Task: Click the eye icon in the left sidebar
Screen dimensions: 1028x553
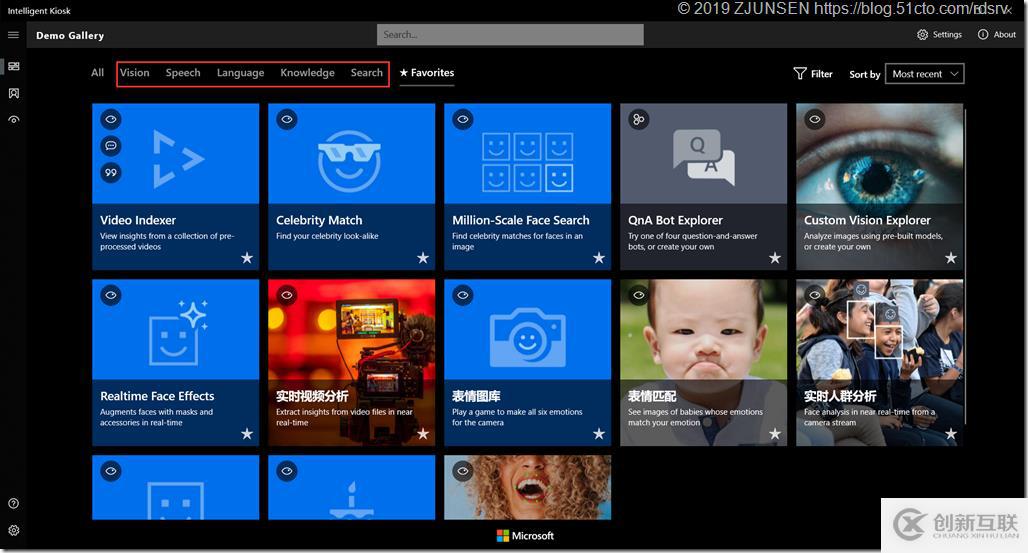Action: click(x=13, y=120)
